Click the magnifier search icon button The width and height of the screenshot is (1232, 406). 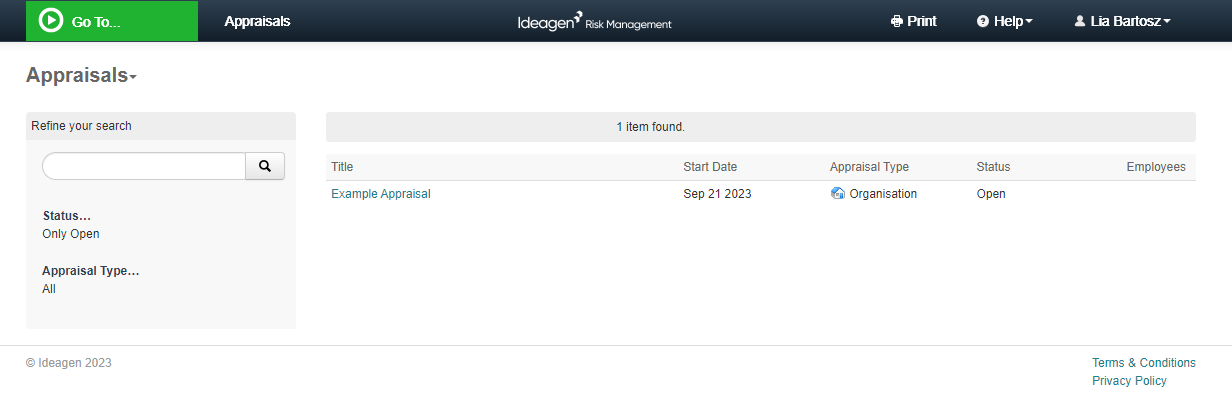265,166
